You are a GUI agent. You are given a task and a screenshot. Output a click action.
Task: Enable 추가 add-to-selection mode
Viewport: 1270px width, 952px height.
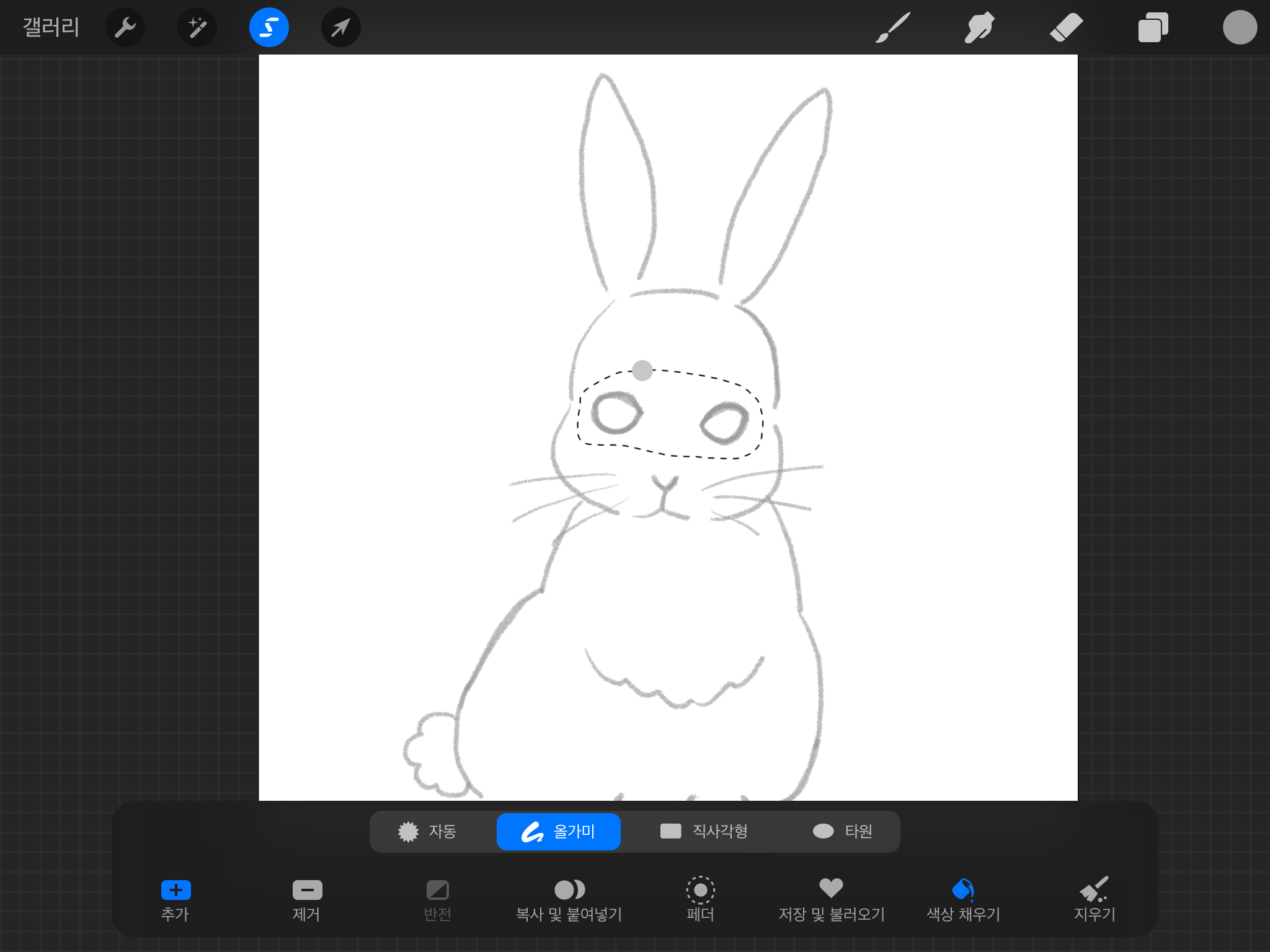175,899
